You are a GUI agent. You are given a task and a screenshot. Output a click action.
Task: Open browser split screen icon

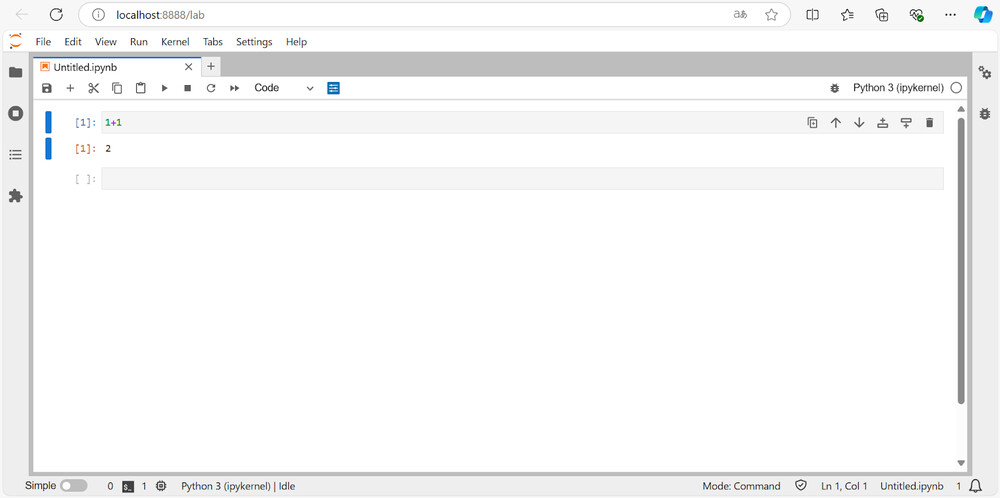(x=812, y=15)
